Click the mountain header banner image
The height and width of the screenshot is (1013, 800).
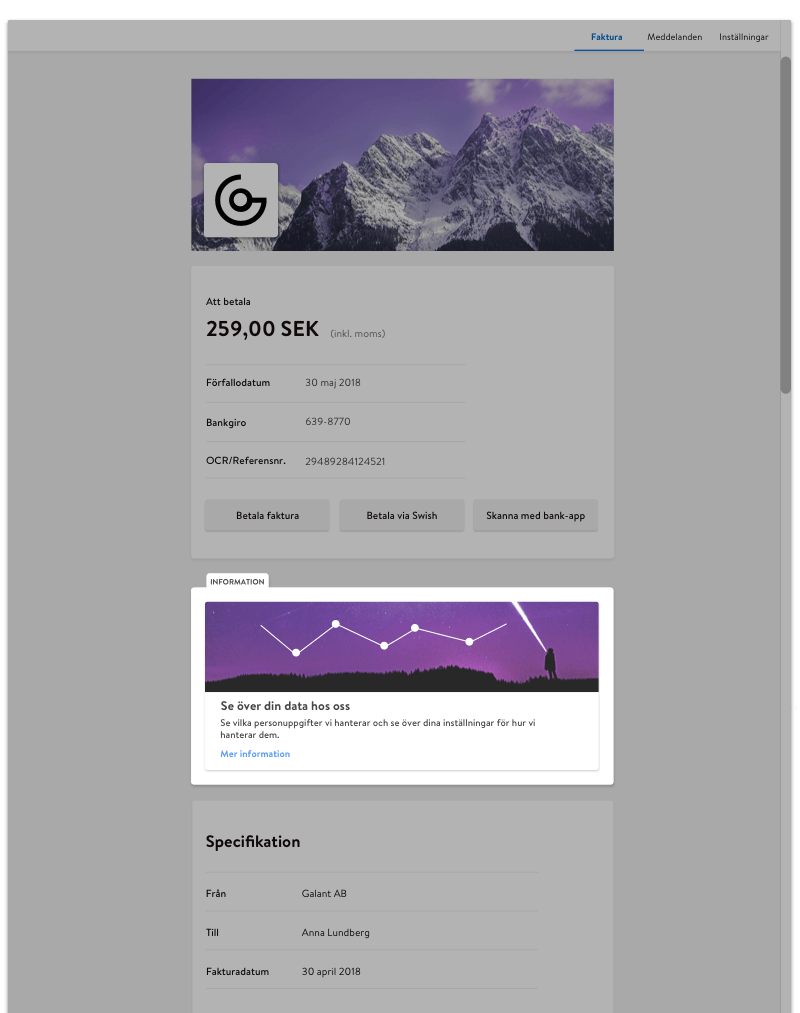click(402, 165)
